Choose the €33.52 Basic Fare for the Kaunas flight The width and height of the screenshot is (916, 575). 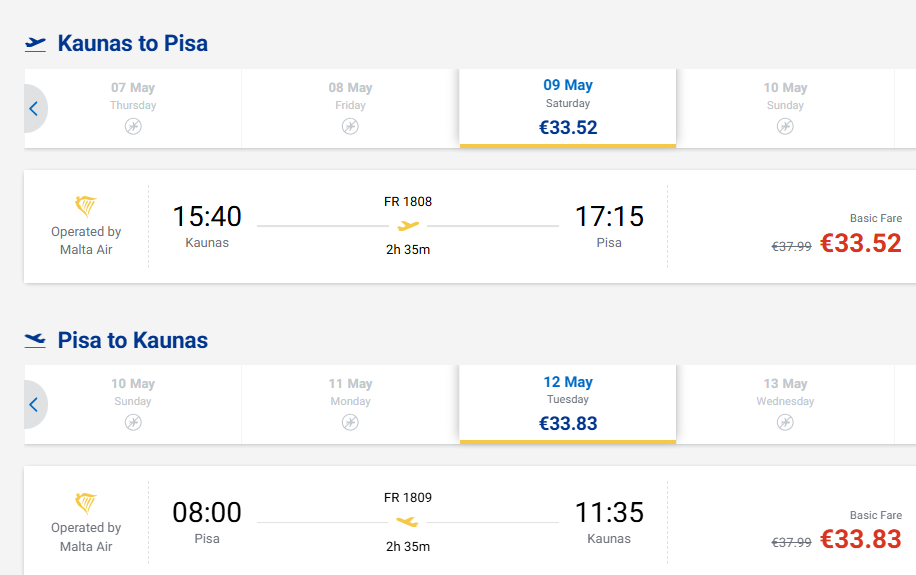click(860, 243)
